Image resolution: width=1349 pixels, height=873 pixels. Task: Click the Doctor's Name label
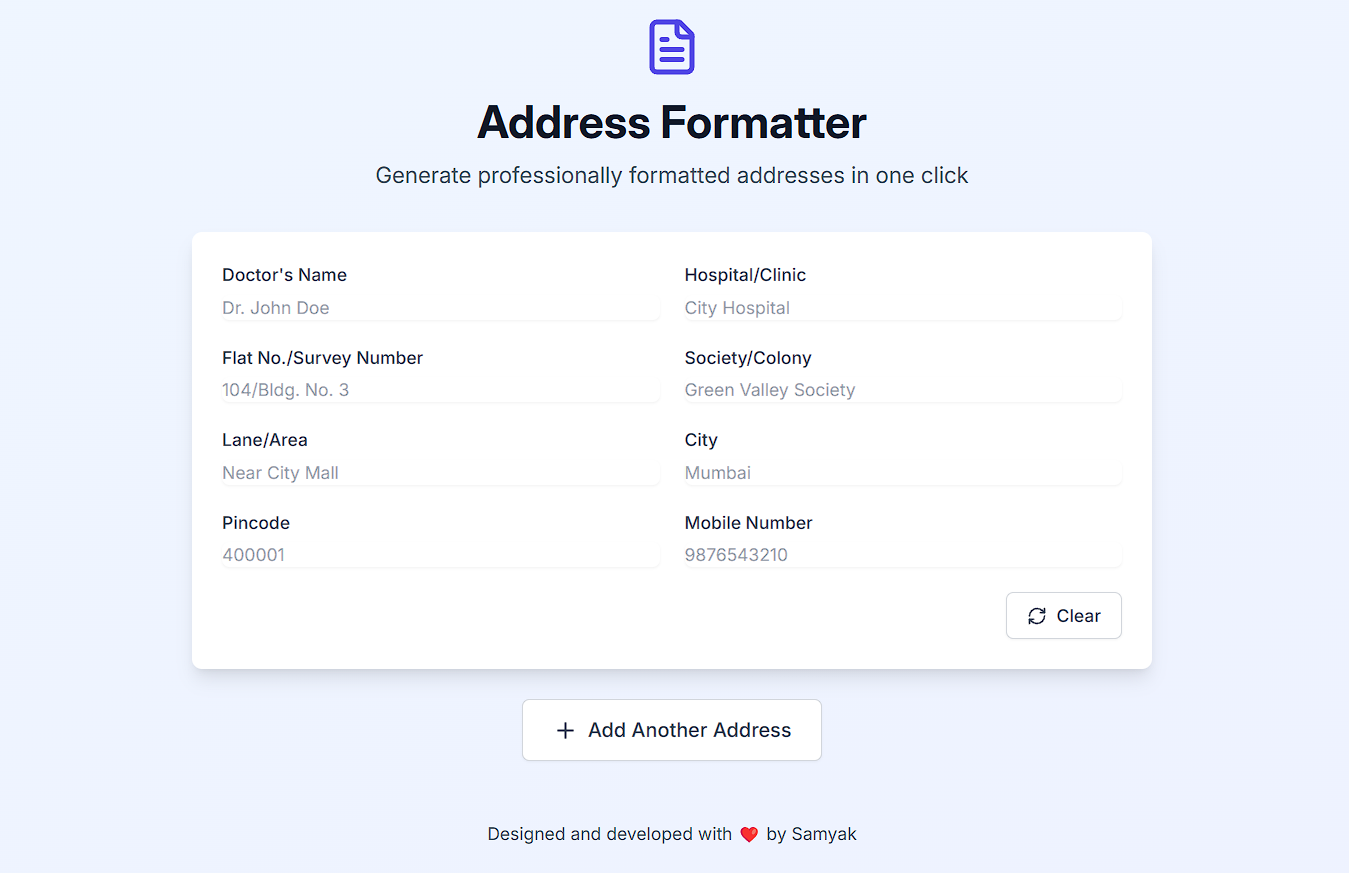click(284, 275)
